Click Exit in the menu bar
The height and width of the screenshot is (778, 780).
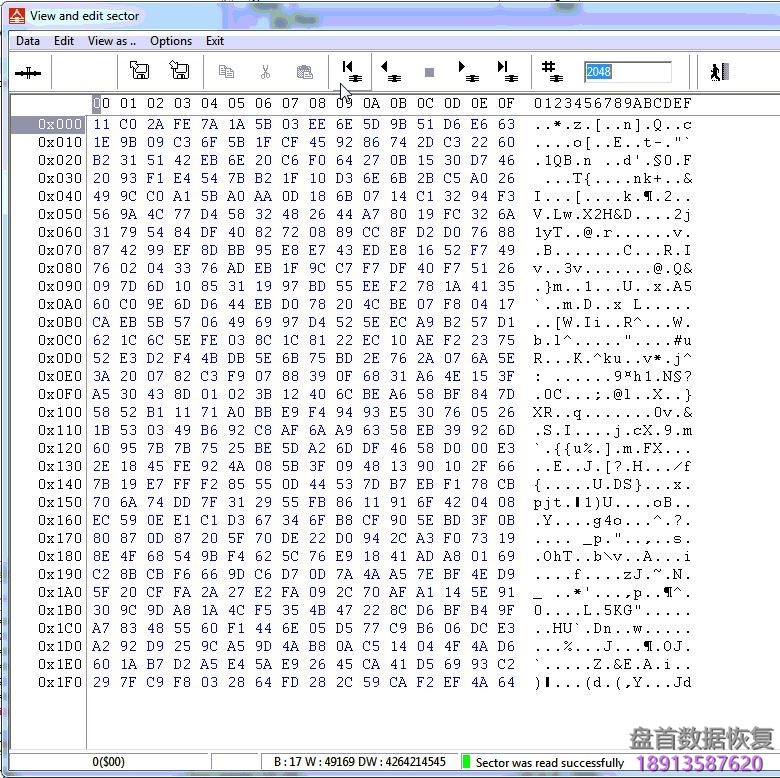pos(215,41)
